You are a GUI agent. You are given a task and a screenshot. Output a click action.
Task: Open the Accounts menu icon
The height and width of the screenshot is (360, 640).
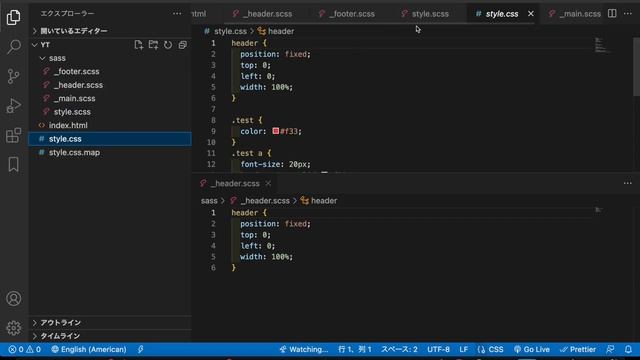(x=13, y=299)
